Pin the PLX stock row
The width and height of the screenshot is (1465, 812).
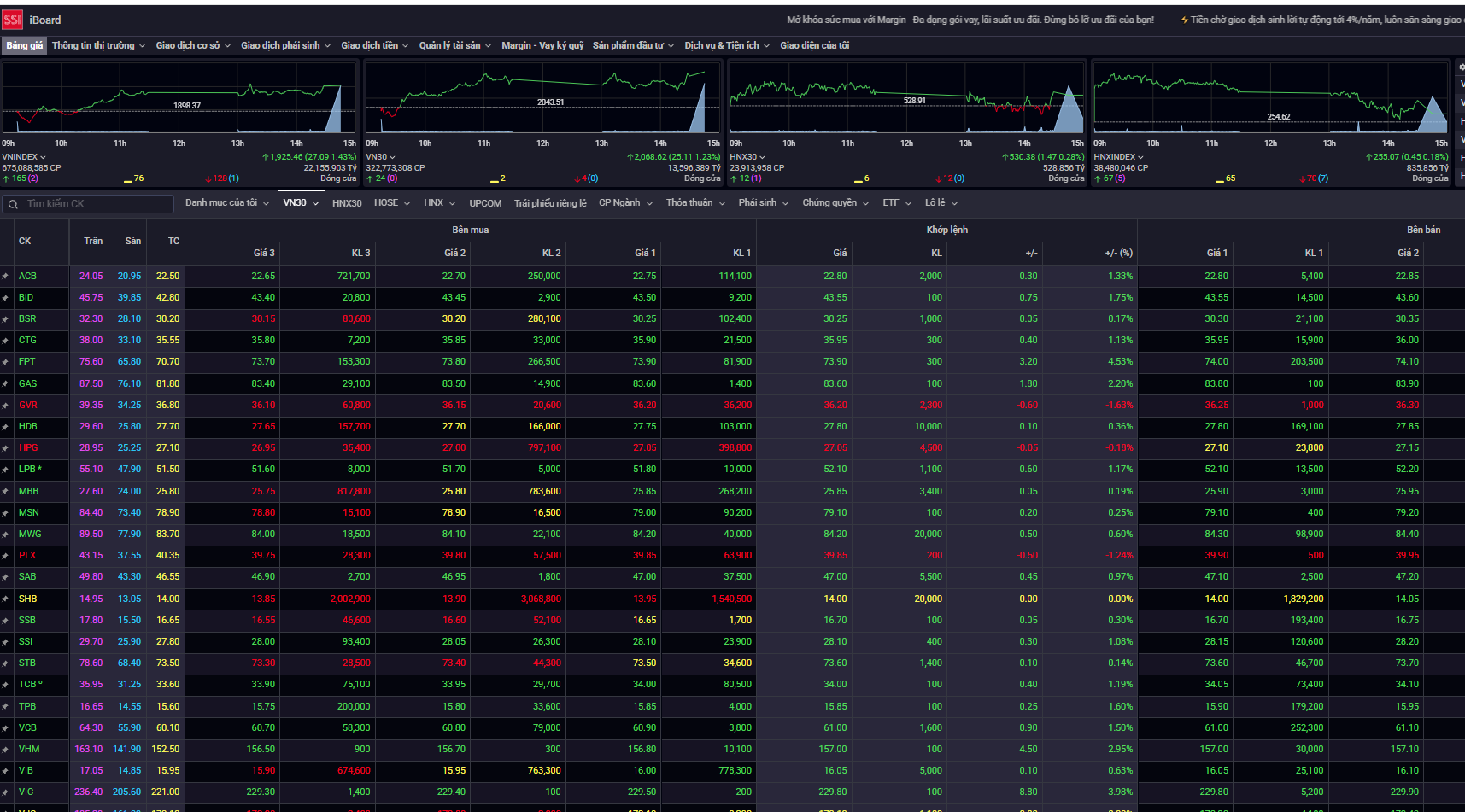click(5, 556)
